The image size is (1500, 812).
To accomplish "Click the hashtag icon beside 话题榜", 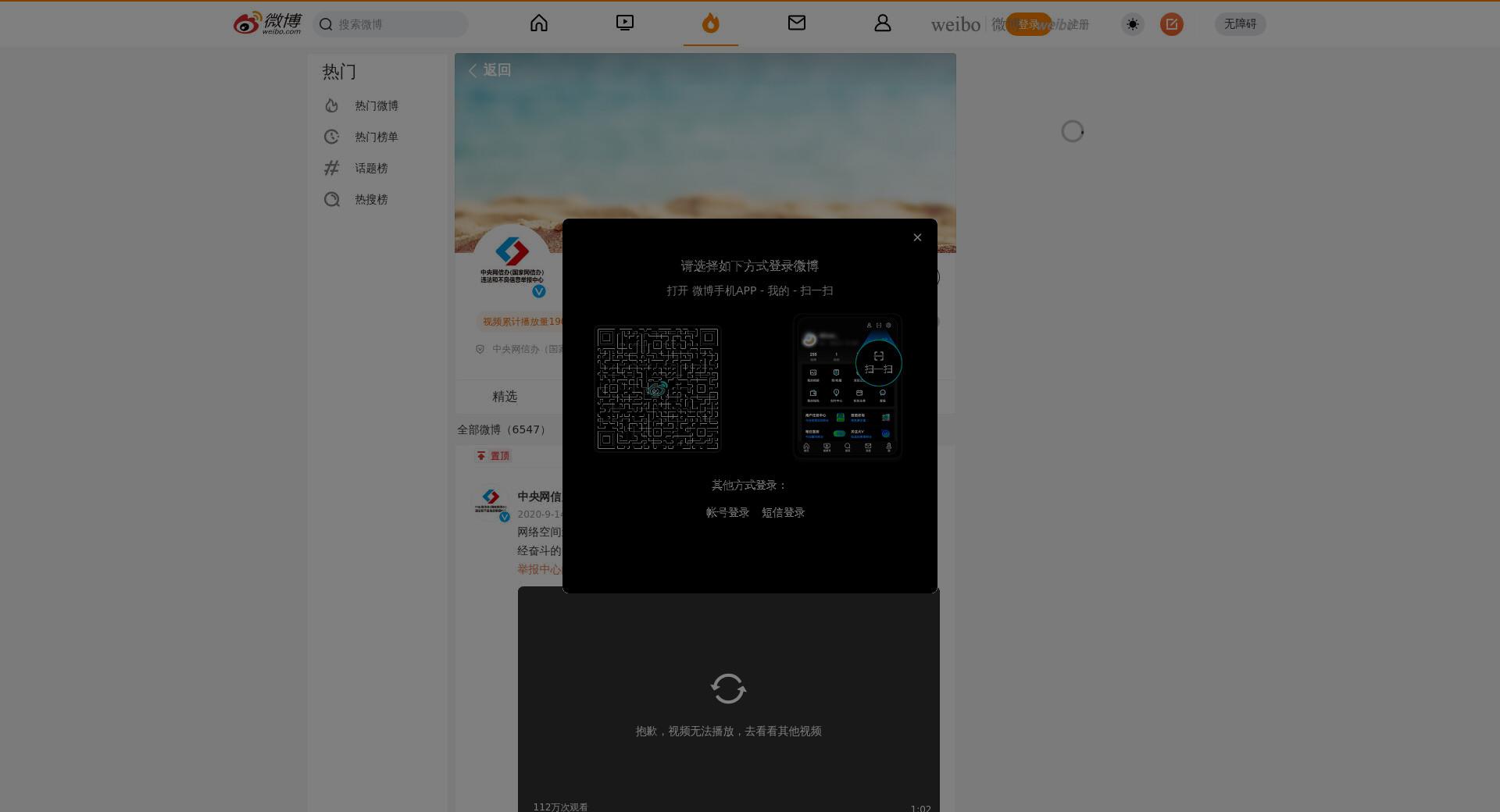I will point(332,168).
